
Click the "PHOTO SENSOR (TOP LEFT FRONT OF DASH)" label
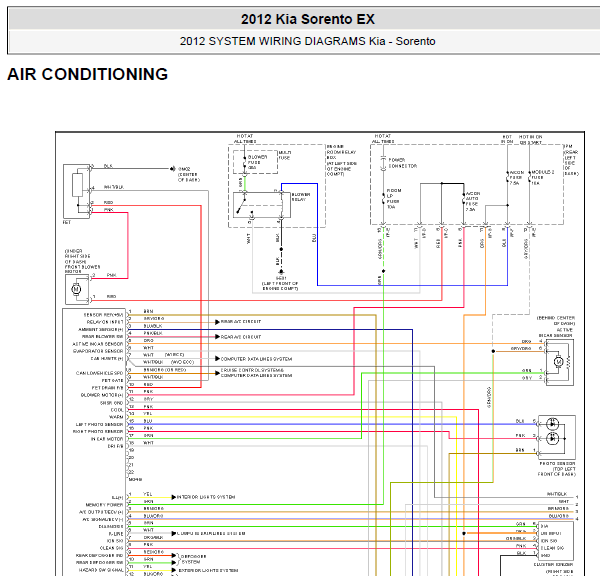[557, 469]
